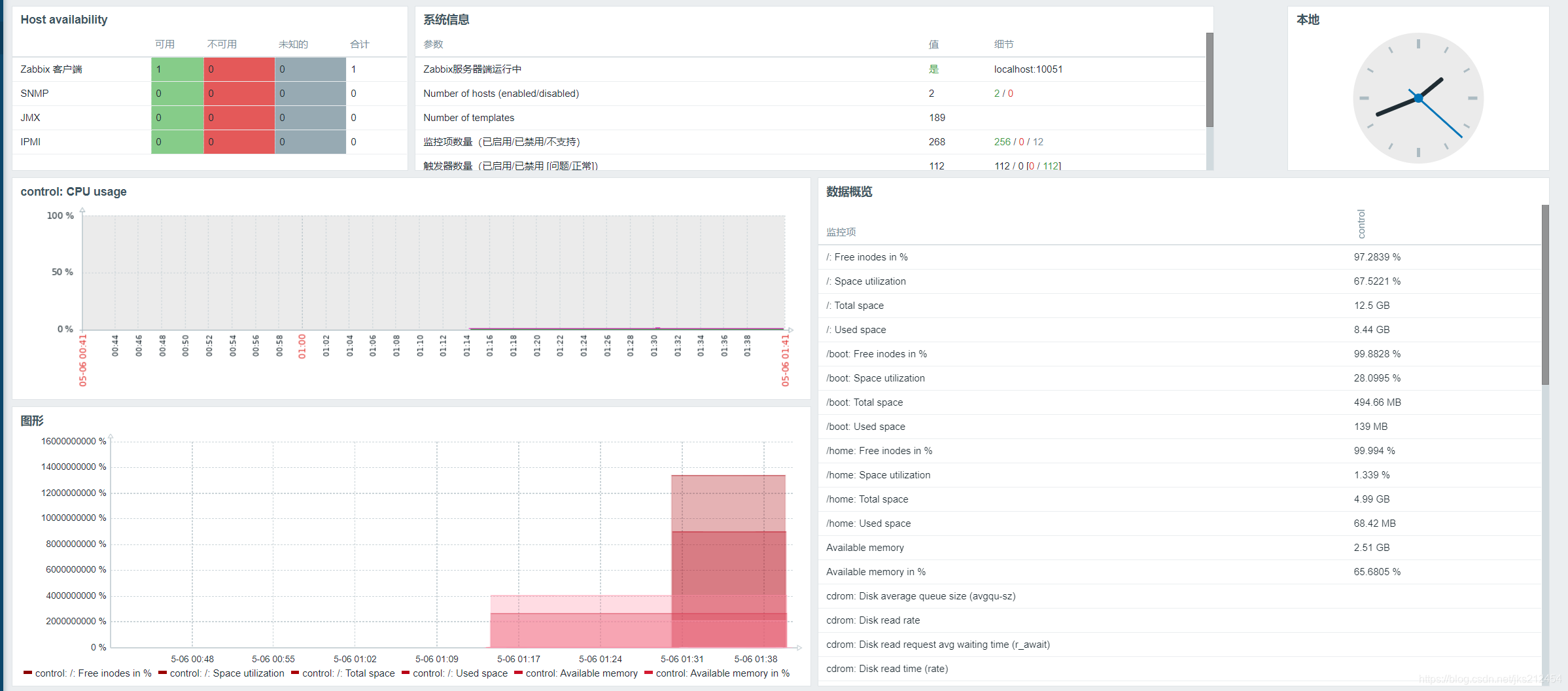Click the analog clock in the 本地 widget
This screenshot has height=691, width=1568.
[x=1418, y=98]
